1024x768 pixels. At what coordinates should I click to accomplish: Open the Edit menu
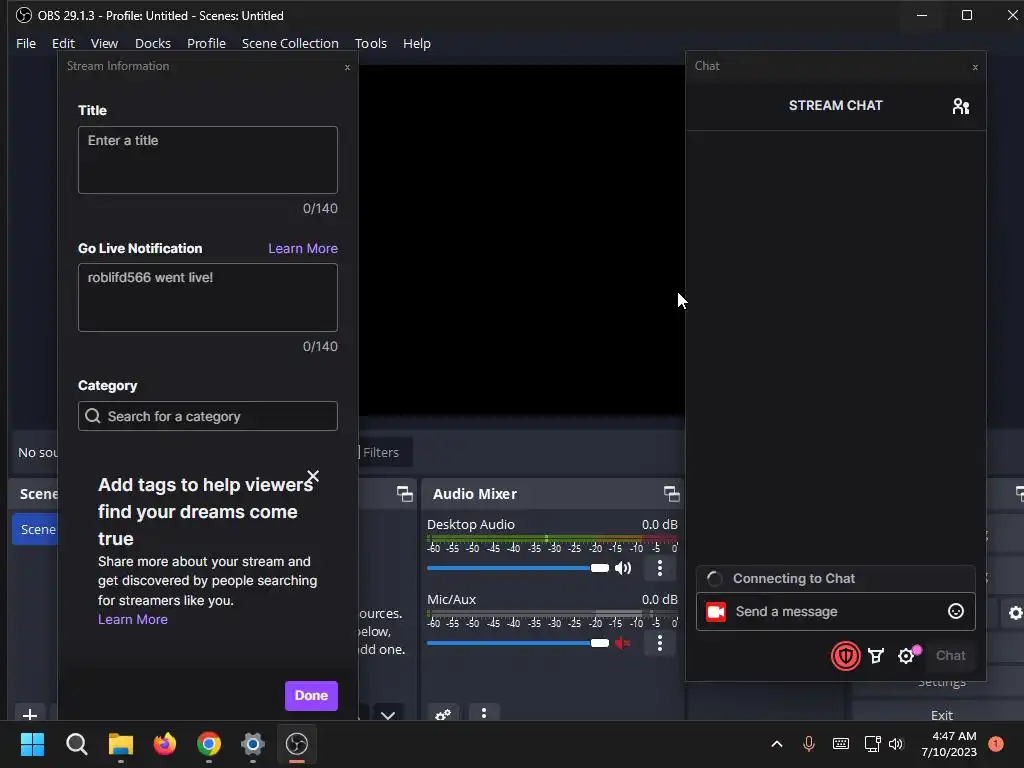point(63,44)
